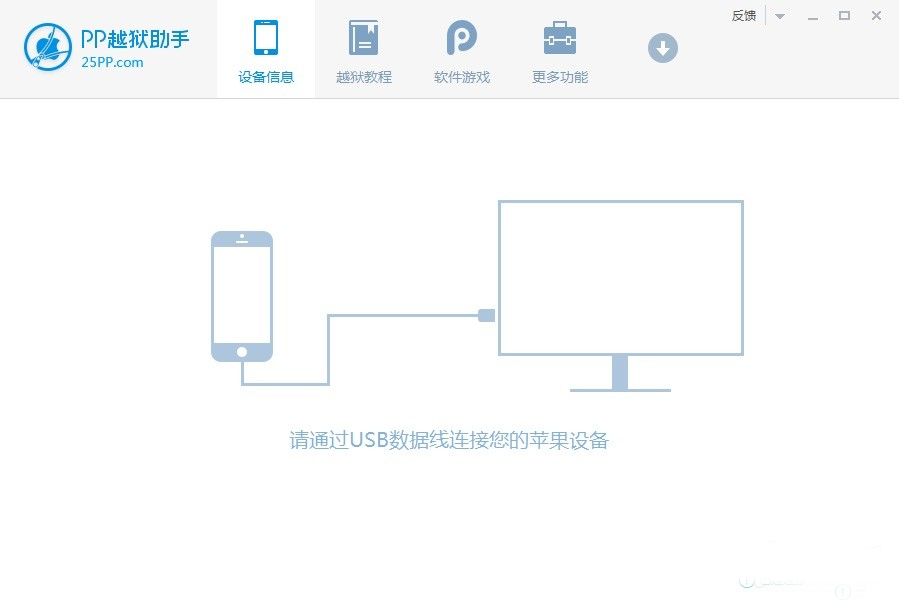Image resolution: width=899 pixels, height=600 pixels.
Task: Click the monitor illustration
Action: point(620,277)
